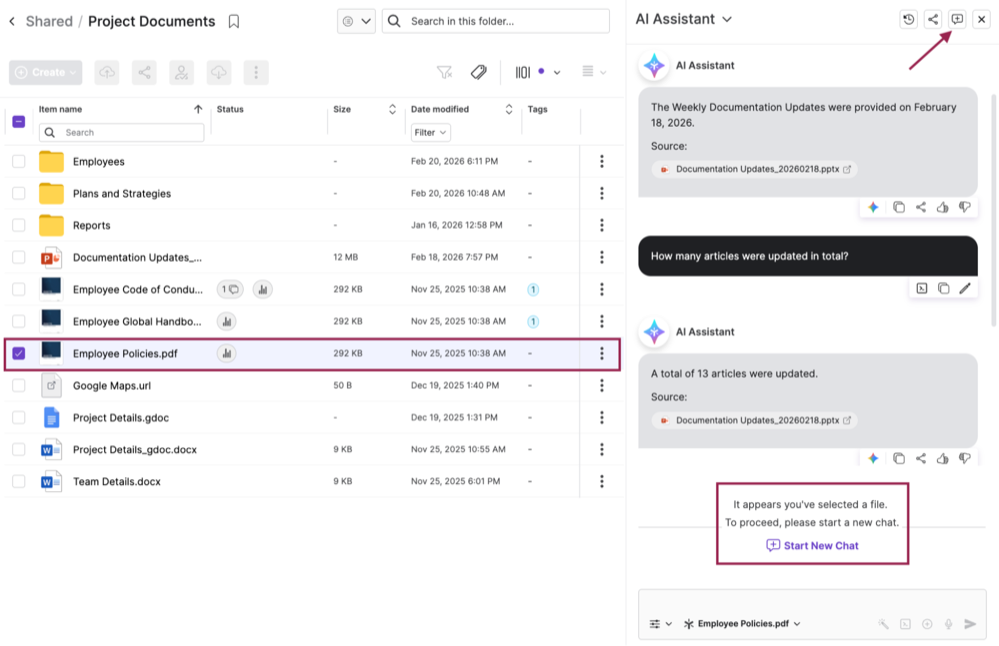
Task: Click thumbs up on 13 articles answer
Action: [942, 458]
